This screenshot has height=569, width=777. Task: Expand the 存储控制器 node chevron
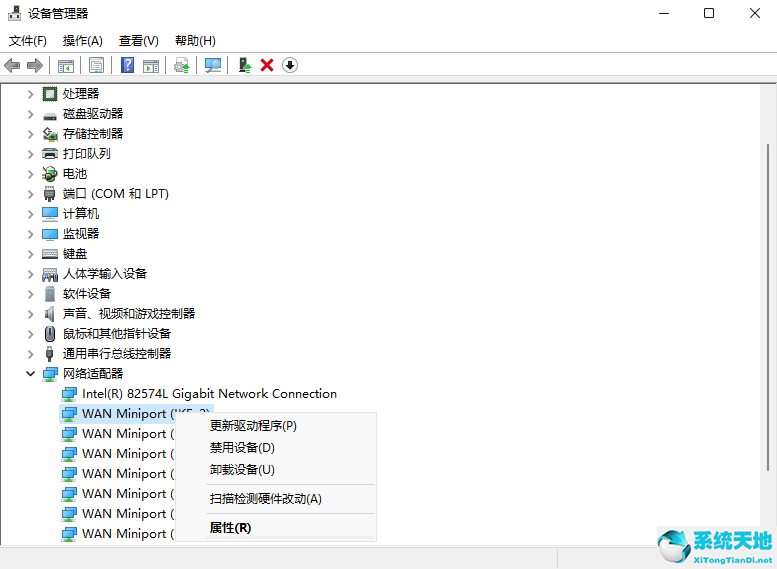31,134
